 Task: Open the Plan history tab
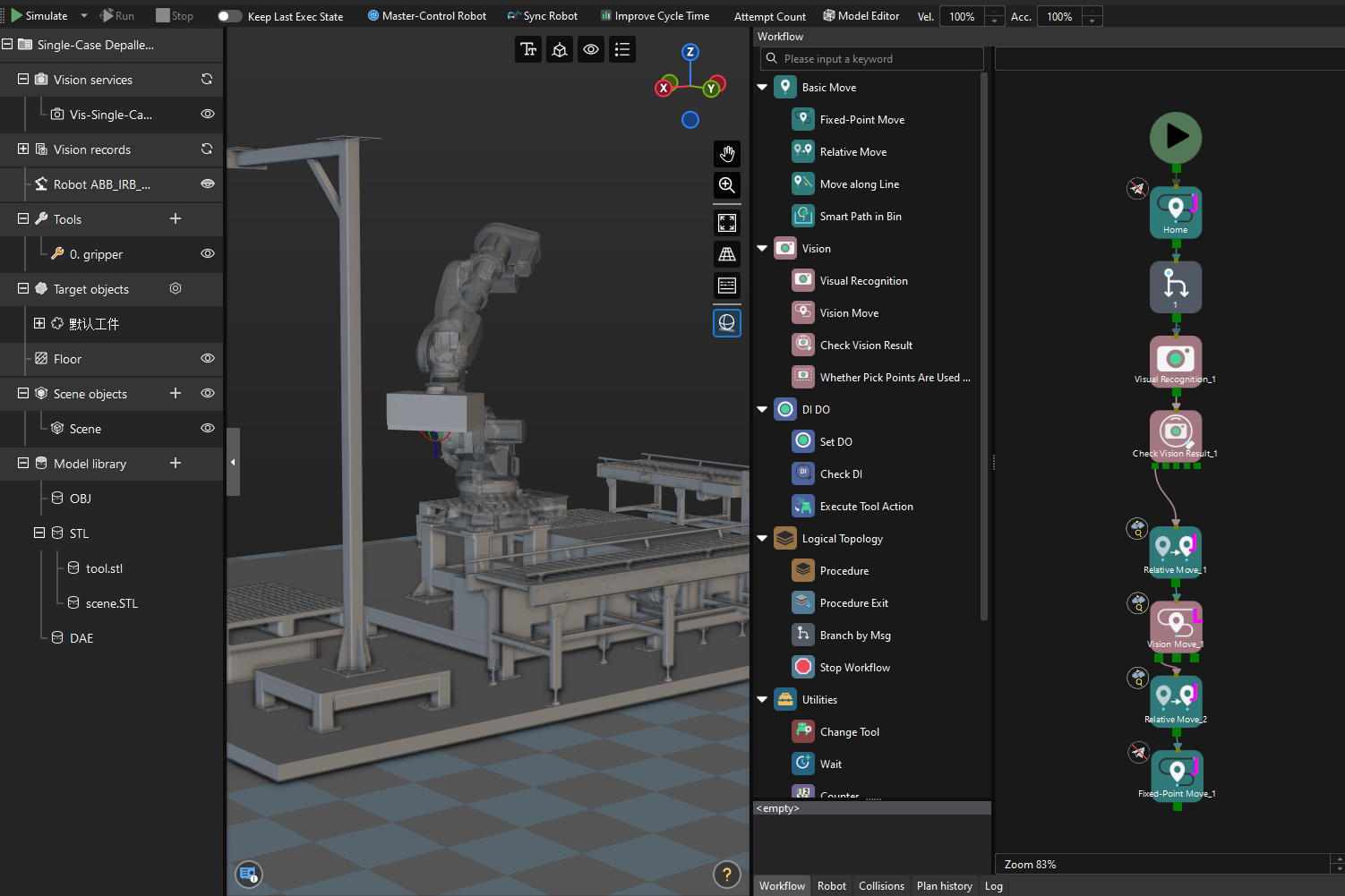pos(944,885)
